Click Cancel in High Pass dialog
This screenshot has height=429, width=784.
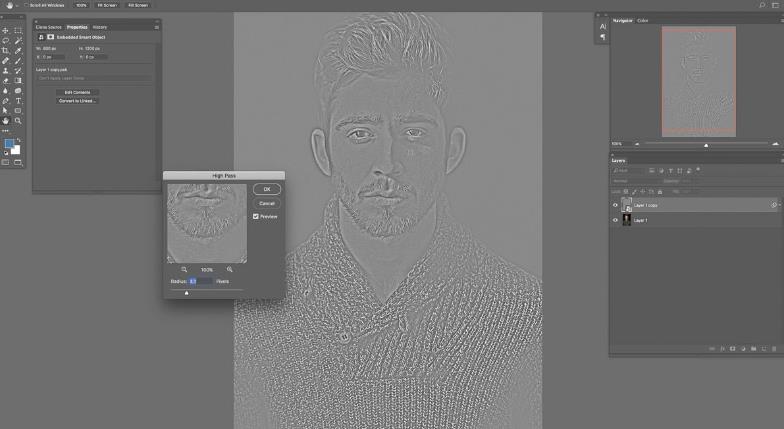click(266, 204)
